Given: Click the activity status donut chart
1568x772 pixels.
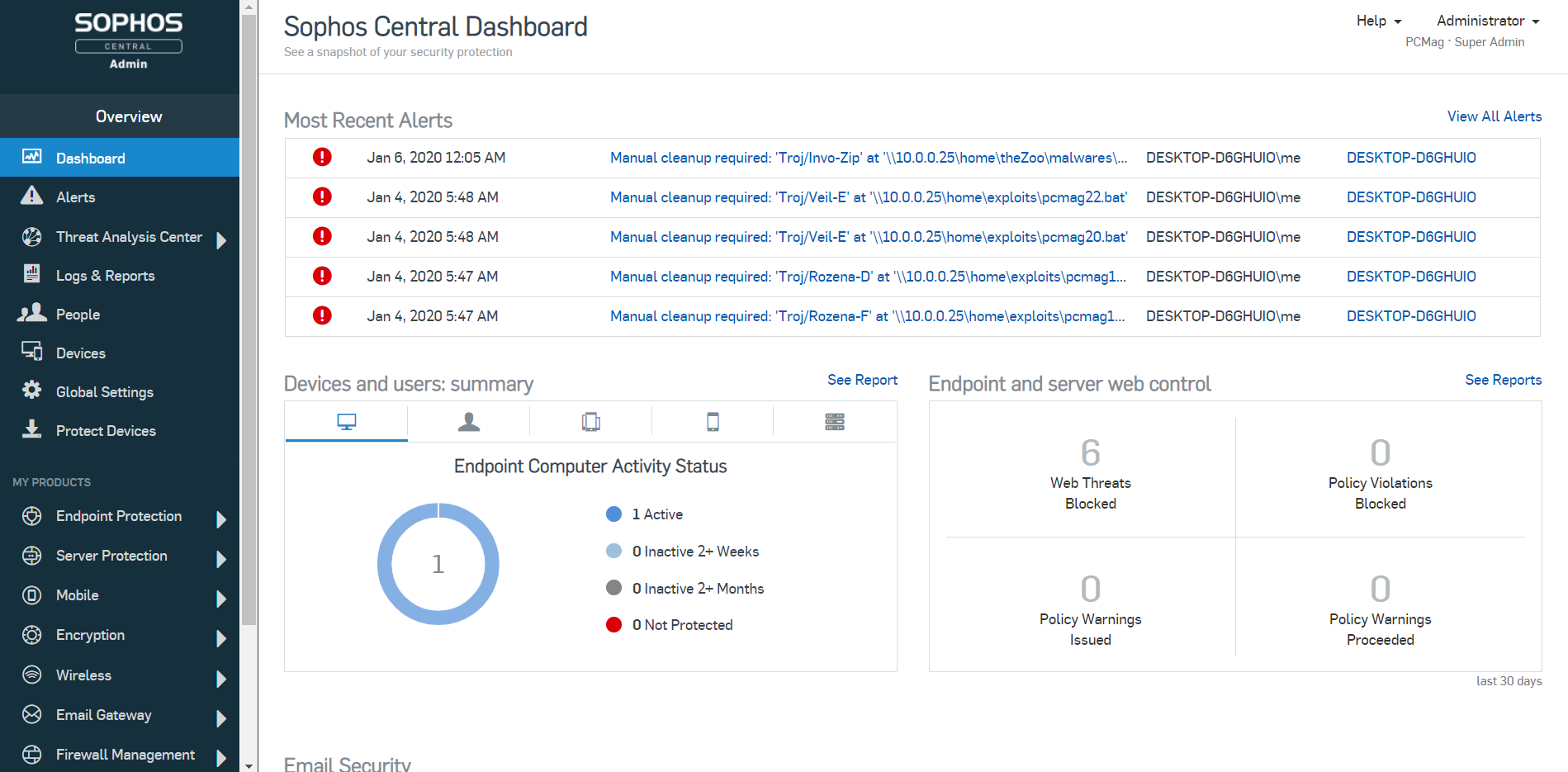Looking at the screenshot, I should (x=438, y=564).
